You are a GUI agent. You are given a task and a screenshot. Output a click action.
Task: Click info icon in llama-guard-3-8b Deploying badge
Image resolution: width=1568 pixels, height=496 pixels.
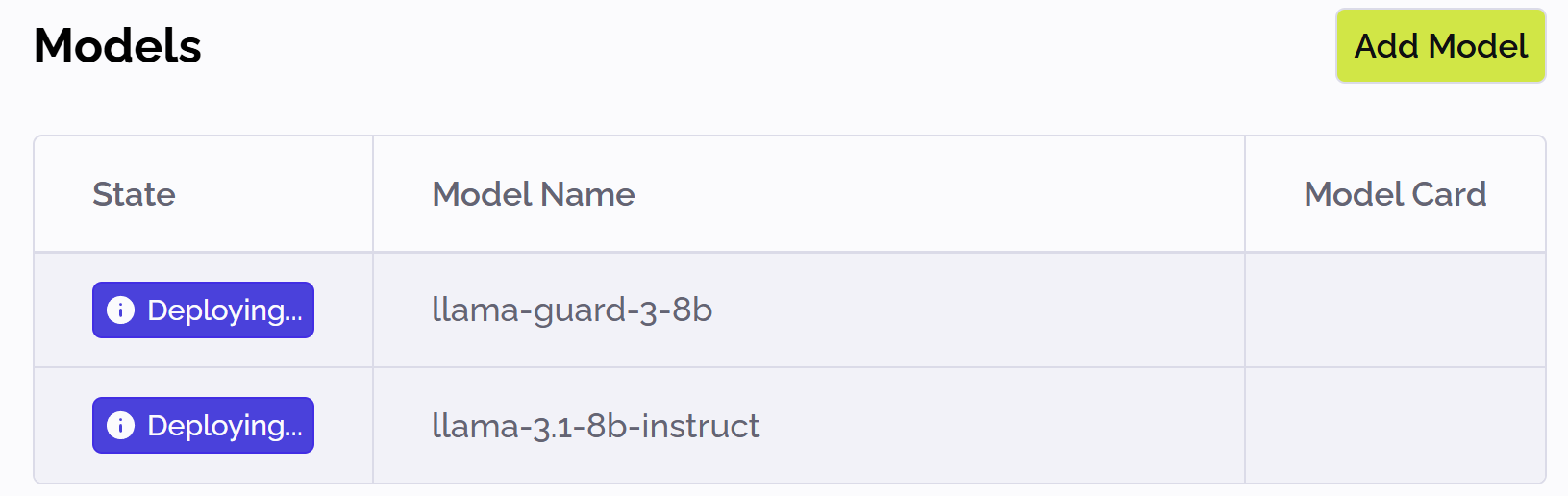(120, 310)
